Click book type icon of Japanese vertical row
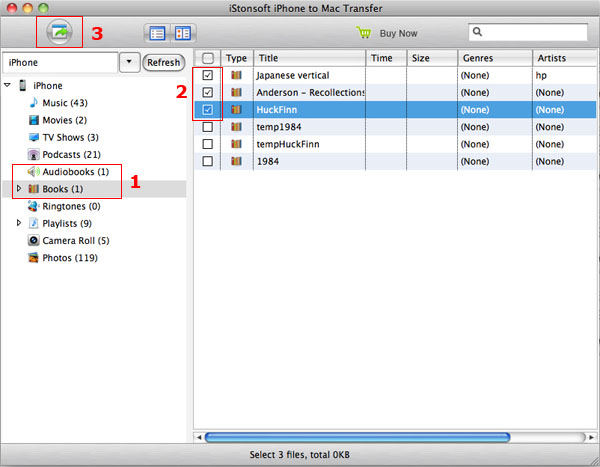The width and height of the screenshot is (600, 467). [x=236, y=75]
